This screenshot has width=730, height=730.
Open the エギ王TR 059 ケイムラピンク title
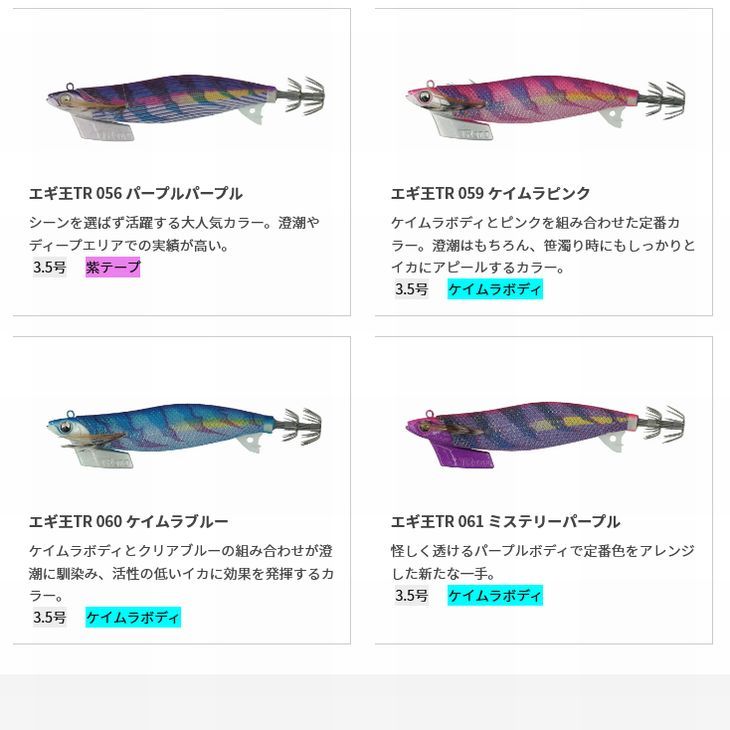tap(490, 193)
